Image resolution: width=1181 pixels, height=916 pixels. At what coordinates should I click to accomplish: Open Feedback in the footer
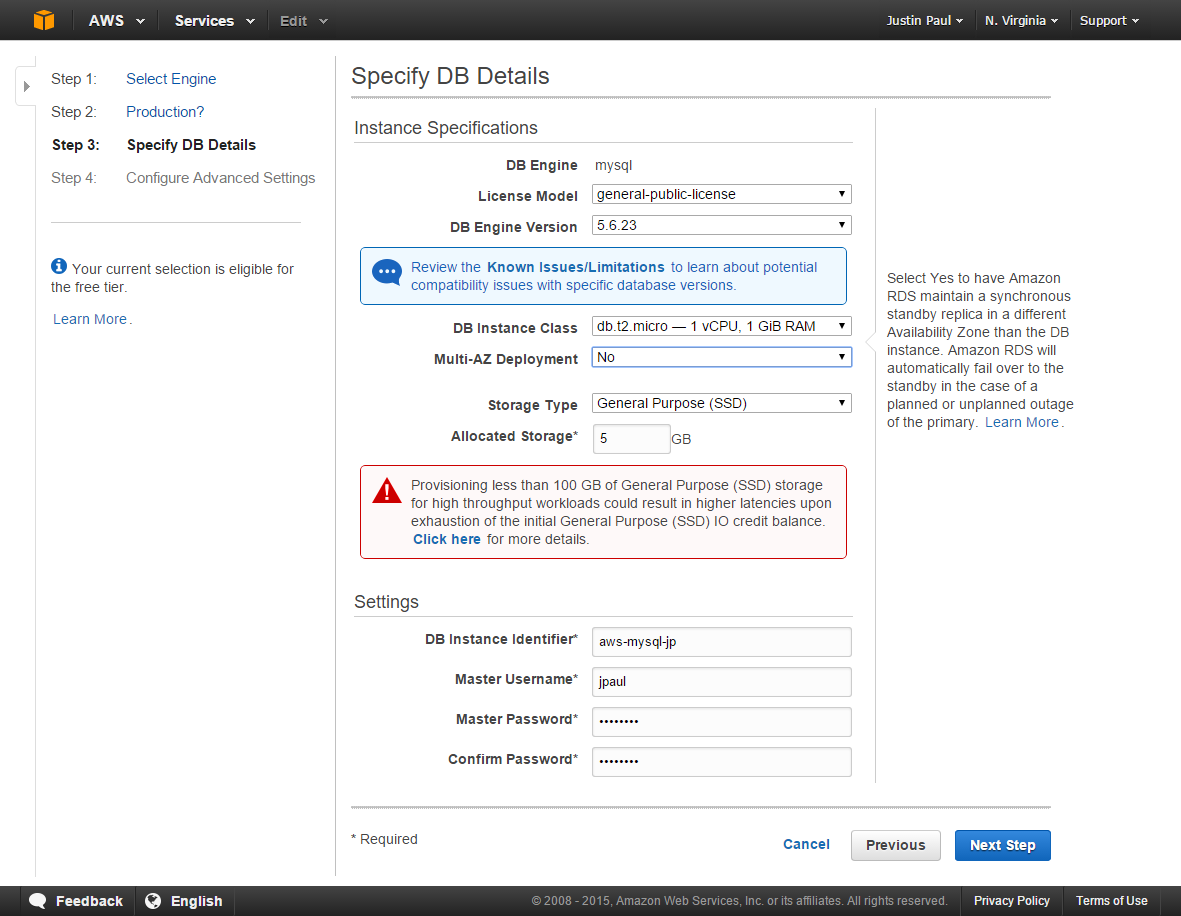pos(76,901)
